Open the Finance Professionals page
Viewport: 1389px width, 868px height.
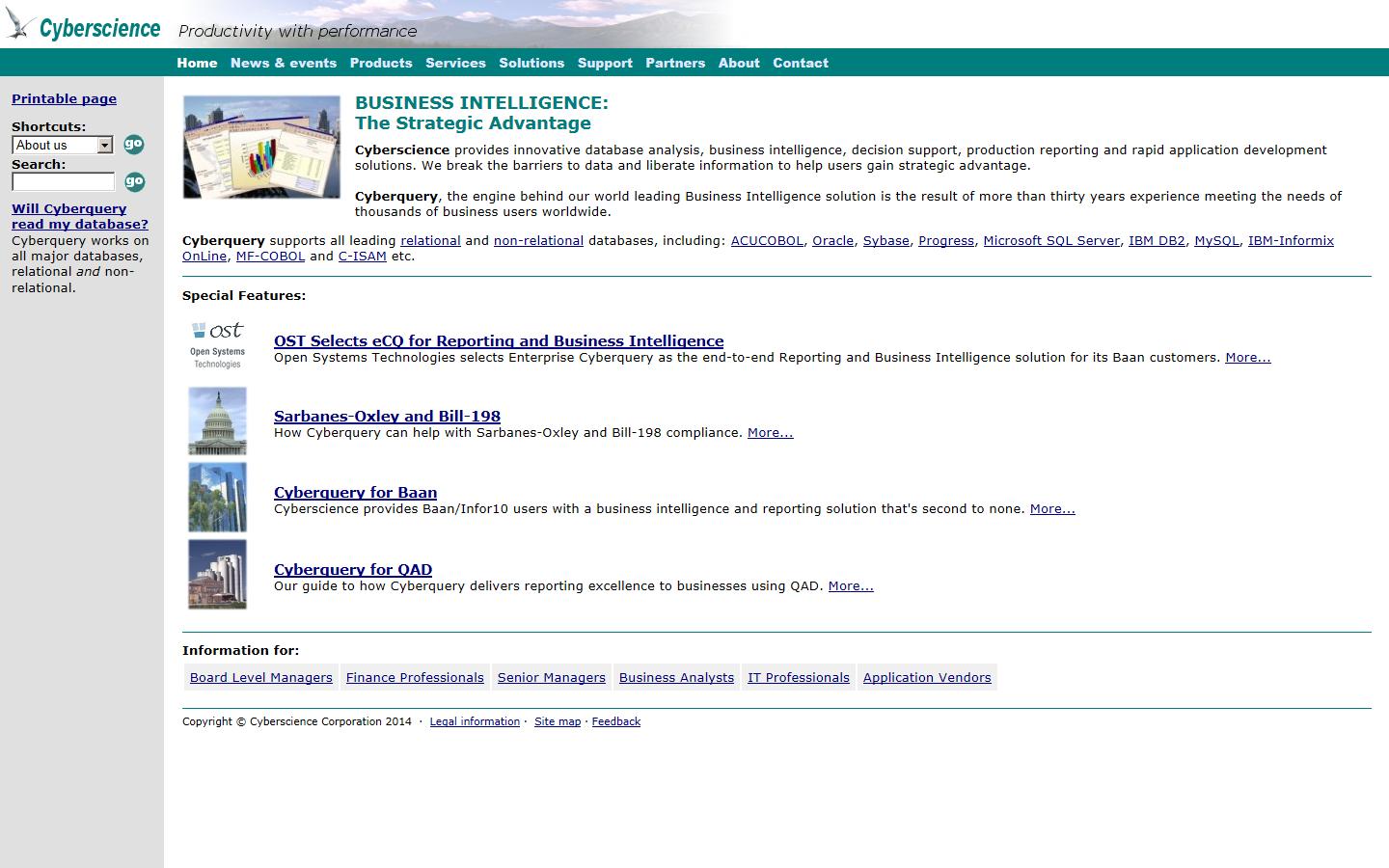click(415, 677)
